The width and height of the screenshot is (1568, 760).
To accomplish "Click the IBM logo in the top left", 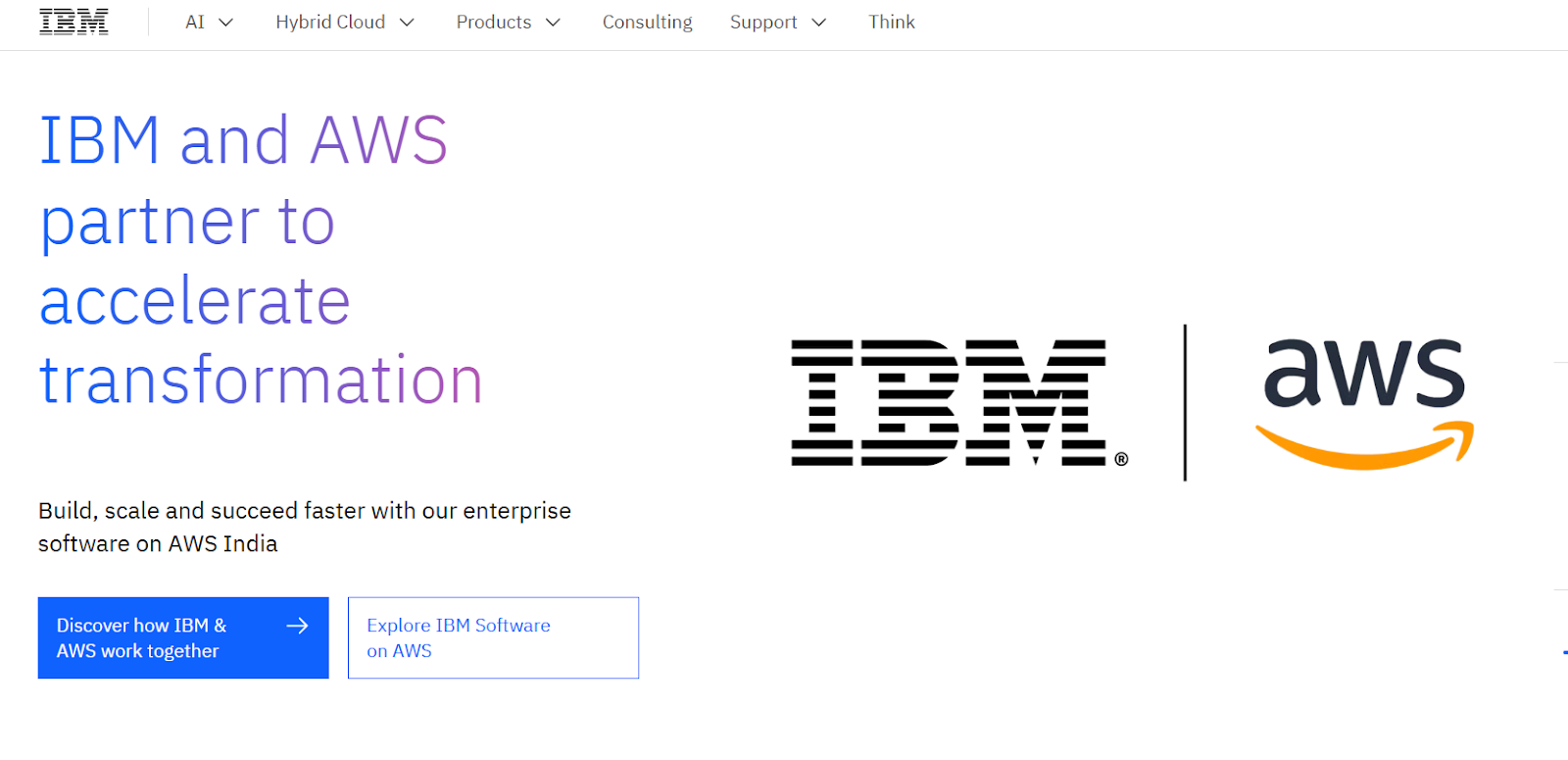I will click(73, 21).
